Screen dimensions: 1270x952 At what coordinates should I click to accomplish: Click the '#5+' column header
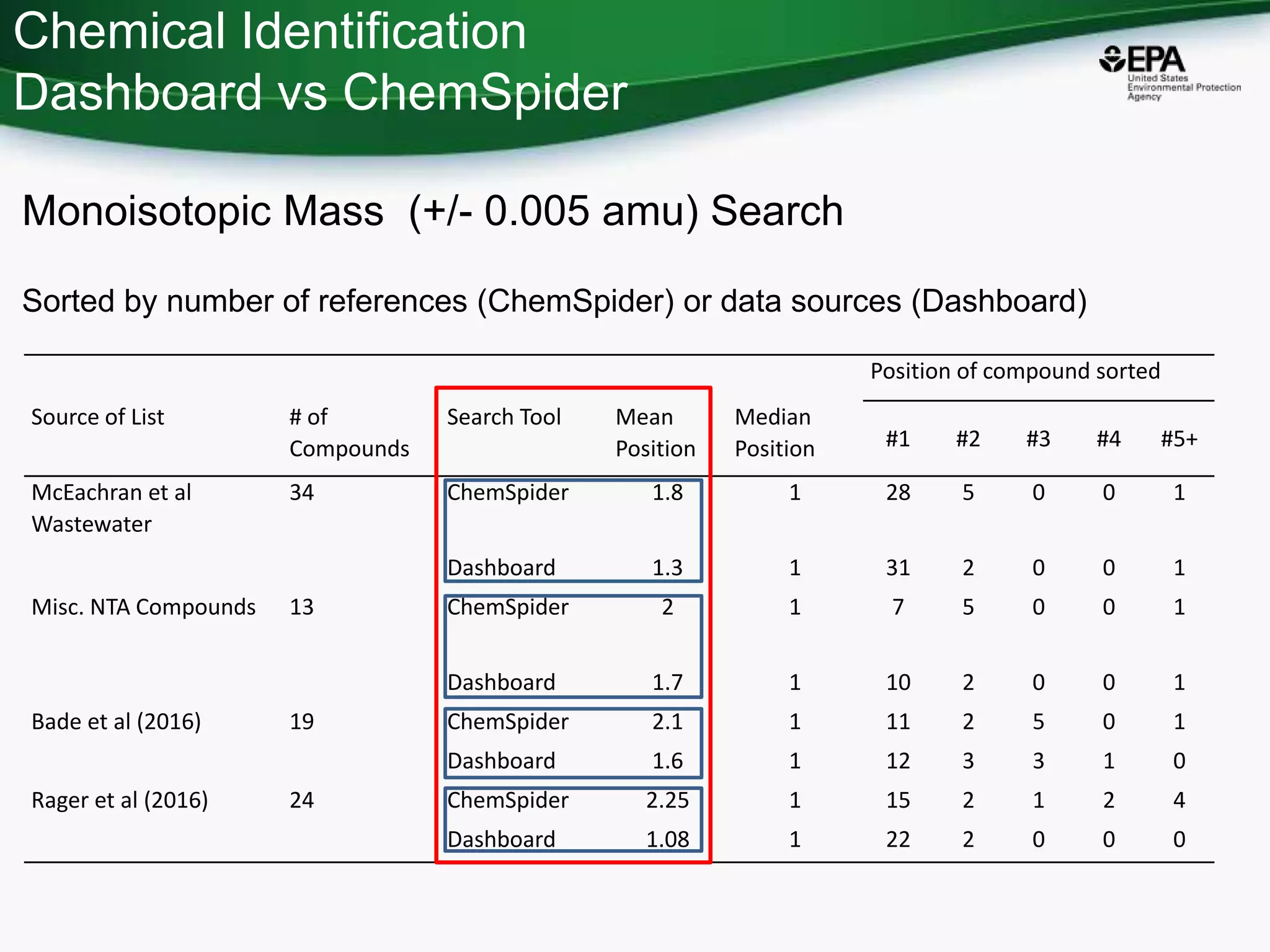(x=1179, y=439)
